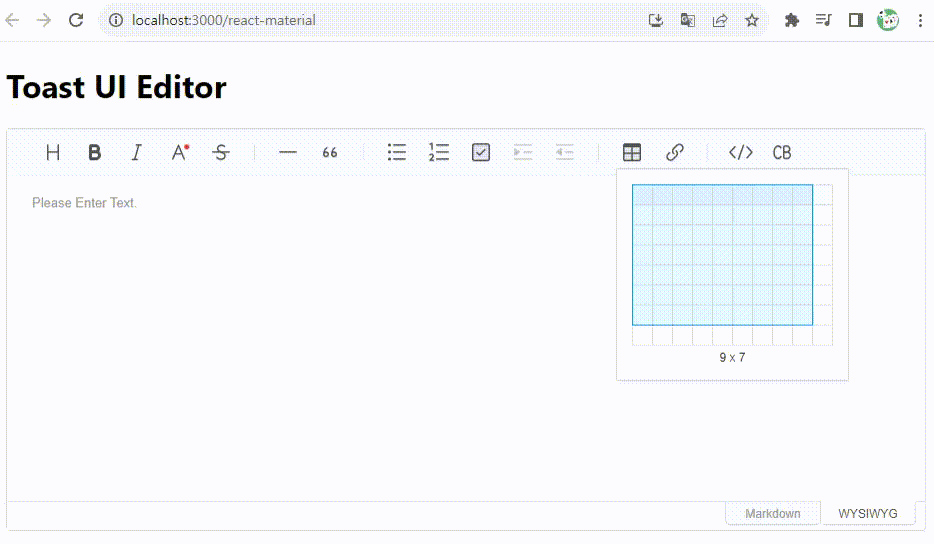This screenshot has width=934, height=544.
Task: Insert inline code with the </> icon
Action: click(x=740, y=153)
